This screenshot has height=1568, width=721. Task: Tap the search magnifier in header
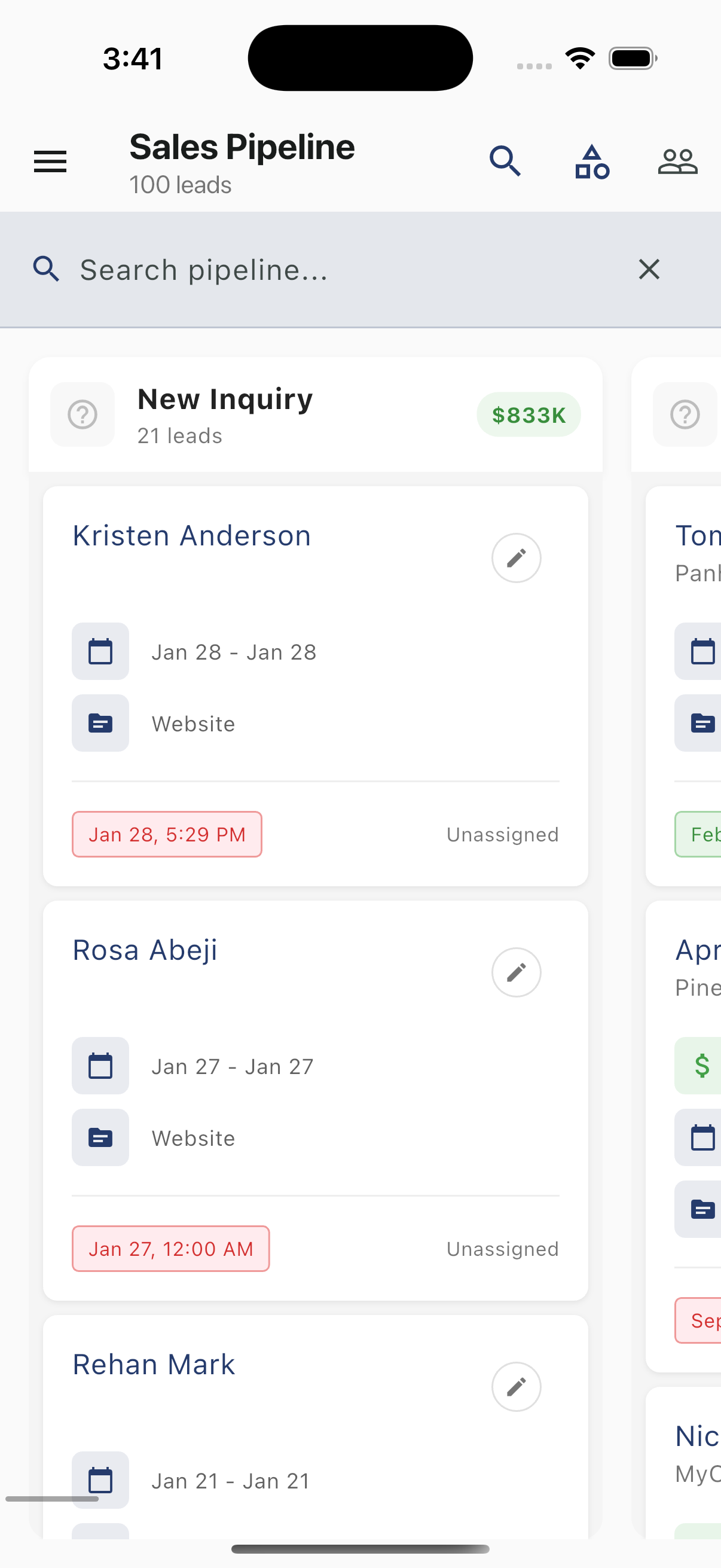click(x=505, y=161)
